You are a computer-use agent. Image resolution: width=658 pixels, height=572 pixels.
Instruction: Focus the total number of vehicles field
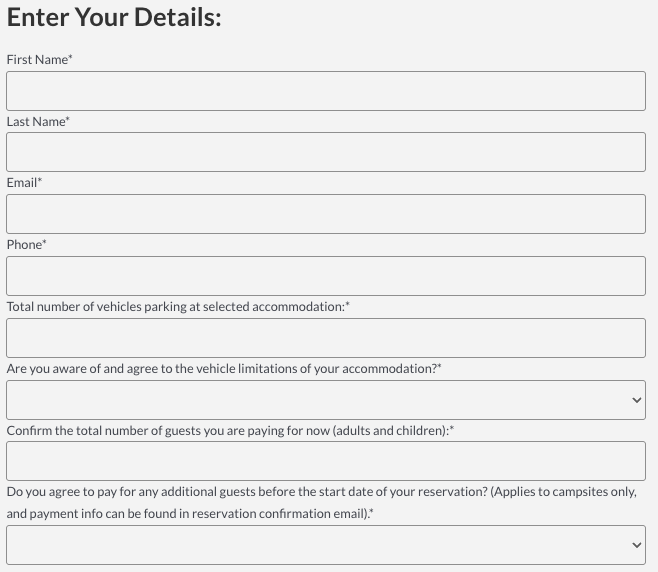pyautogui.click(x=326, y=338)
